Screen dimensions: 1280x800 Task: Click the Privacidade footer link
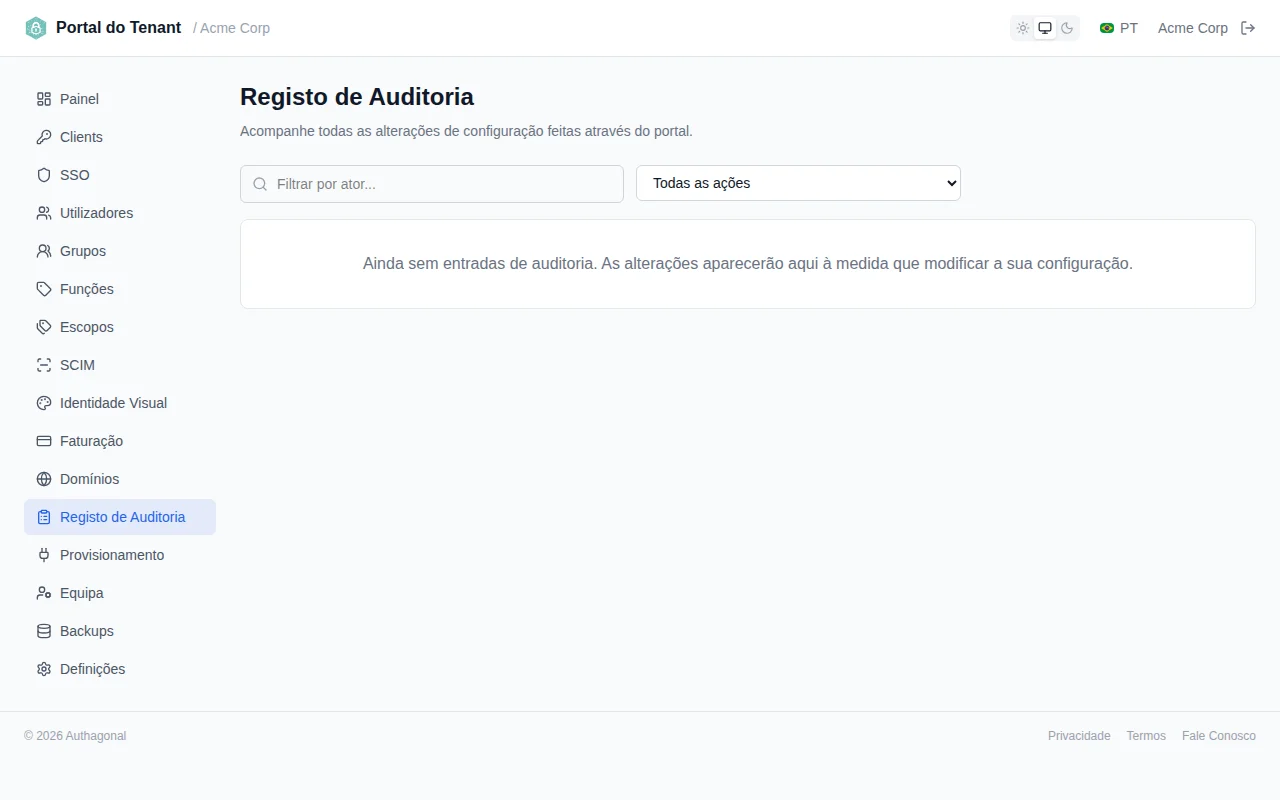[1079, 736]
